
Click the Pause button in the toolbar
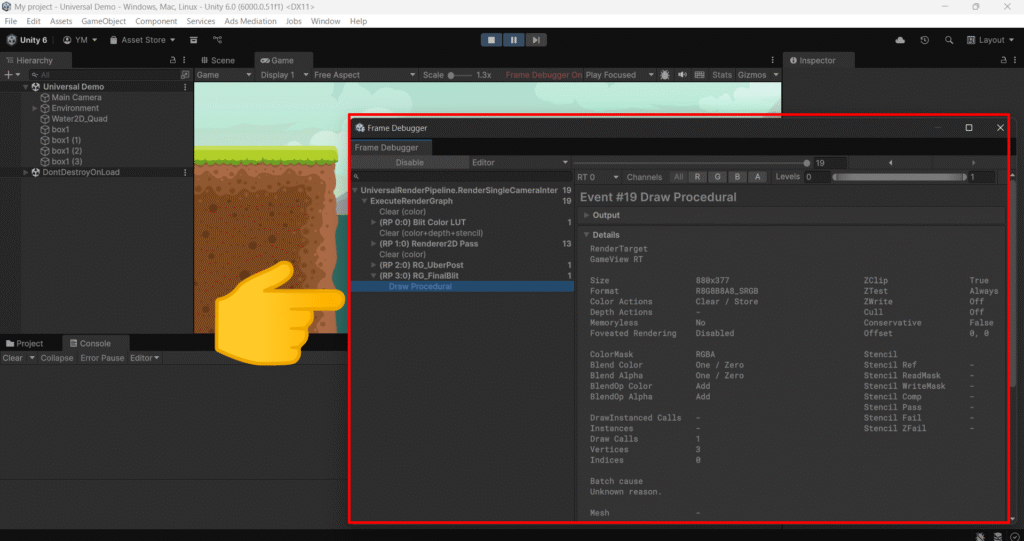point(514,40)
